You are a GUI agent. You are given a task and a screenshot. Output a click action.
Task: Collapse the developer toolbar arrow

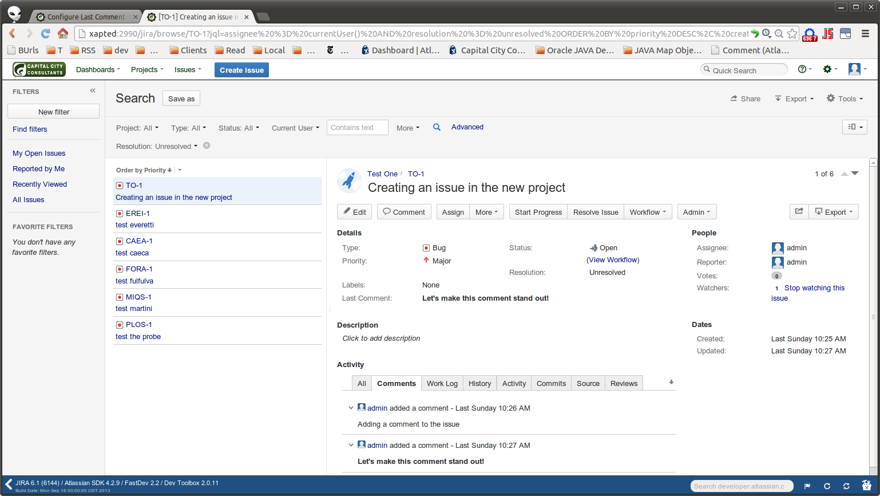[8, 484]
